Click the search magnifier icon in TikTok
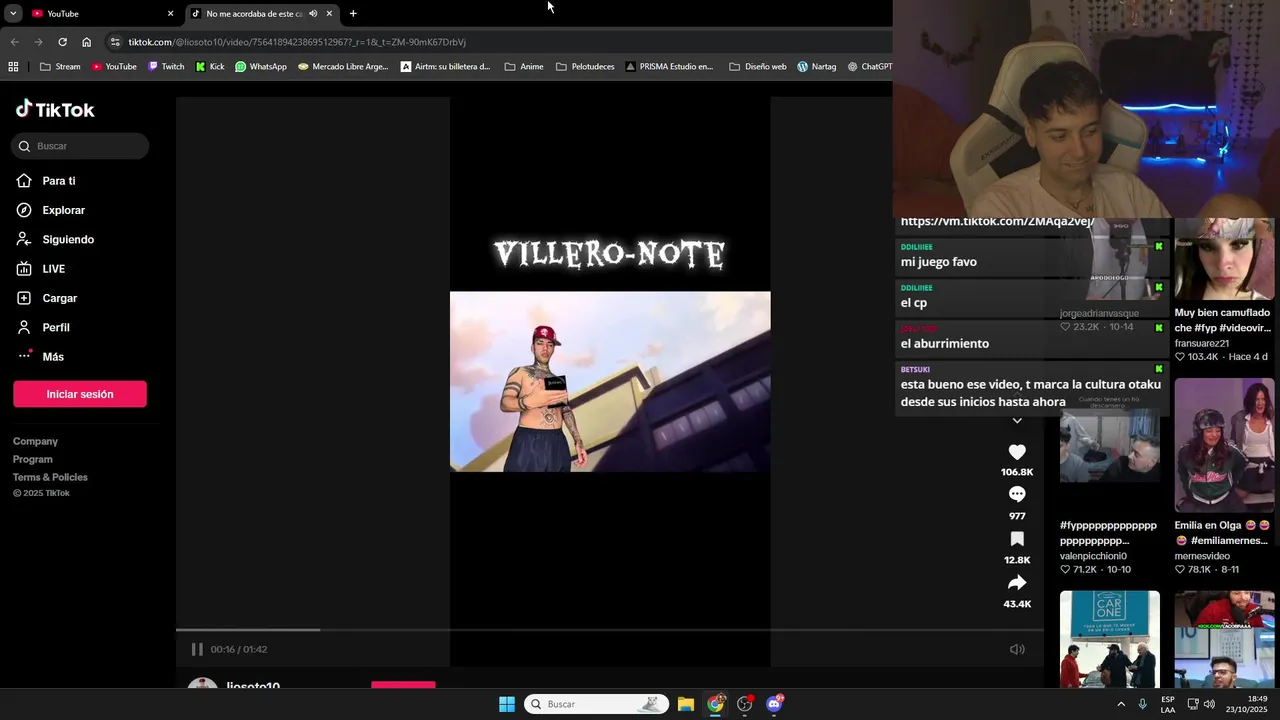Image resolution: width=1280 pixels, height=720 pixels. click(x=24, y=146)
